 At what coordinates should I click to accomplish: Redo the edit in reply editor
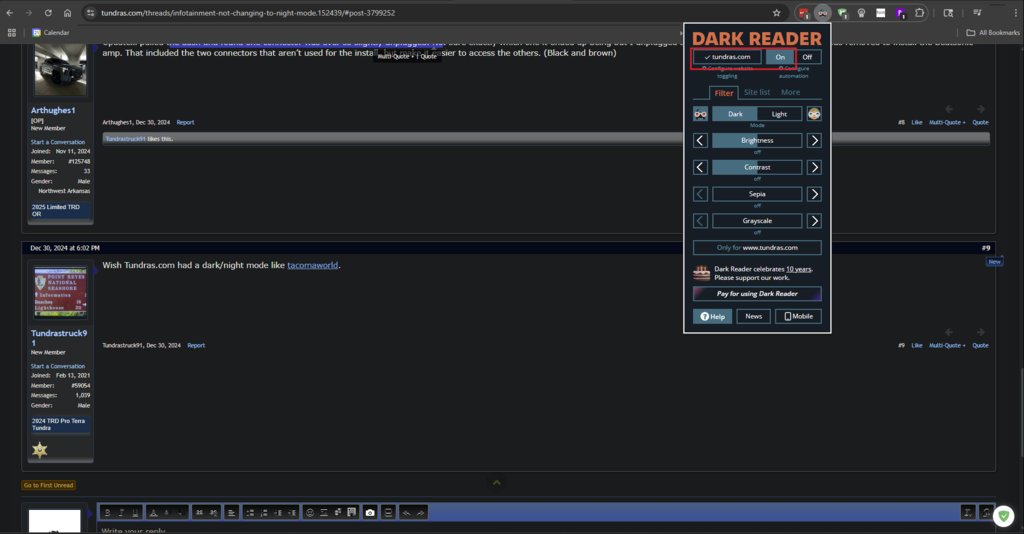click(421, 513)
